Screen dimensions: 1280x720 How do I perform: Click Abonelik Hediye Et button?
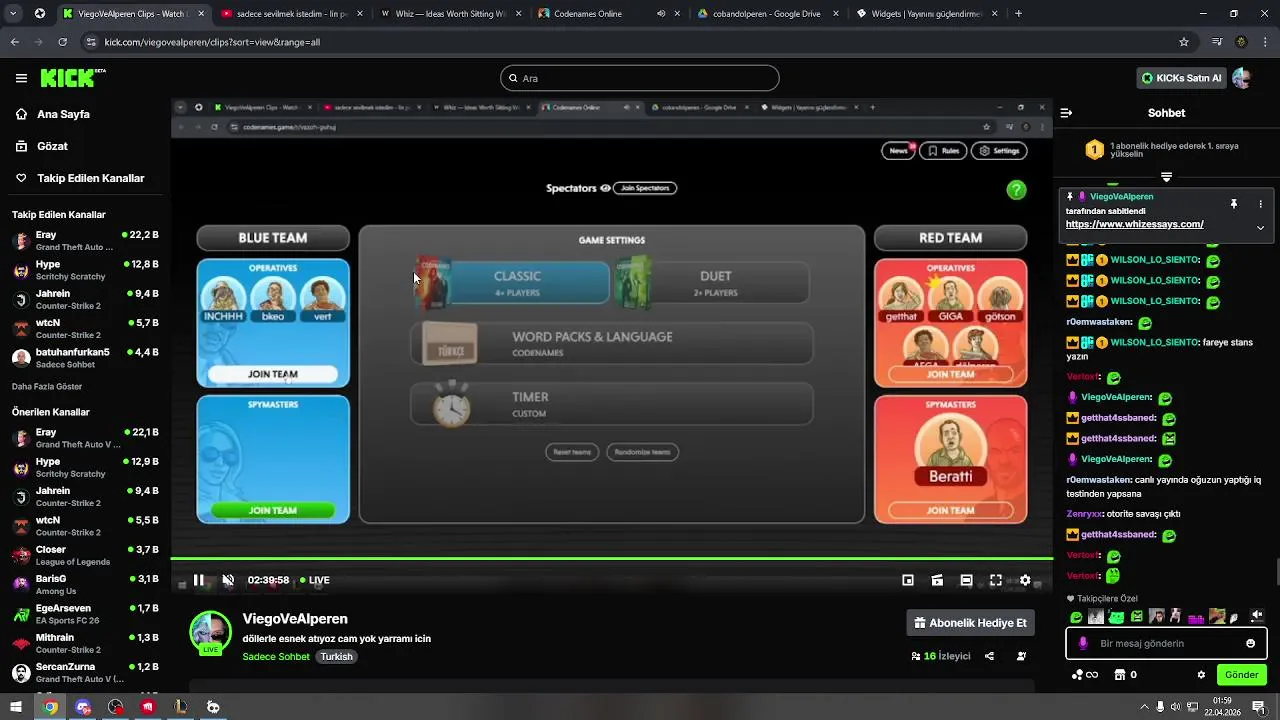(x=970, y=623)
